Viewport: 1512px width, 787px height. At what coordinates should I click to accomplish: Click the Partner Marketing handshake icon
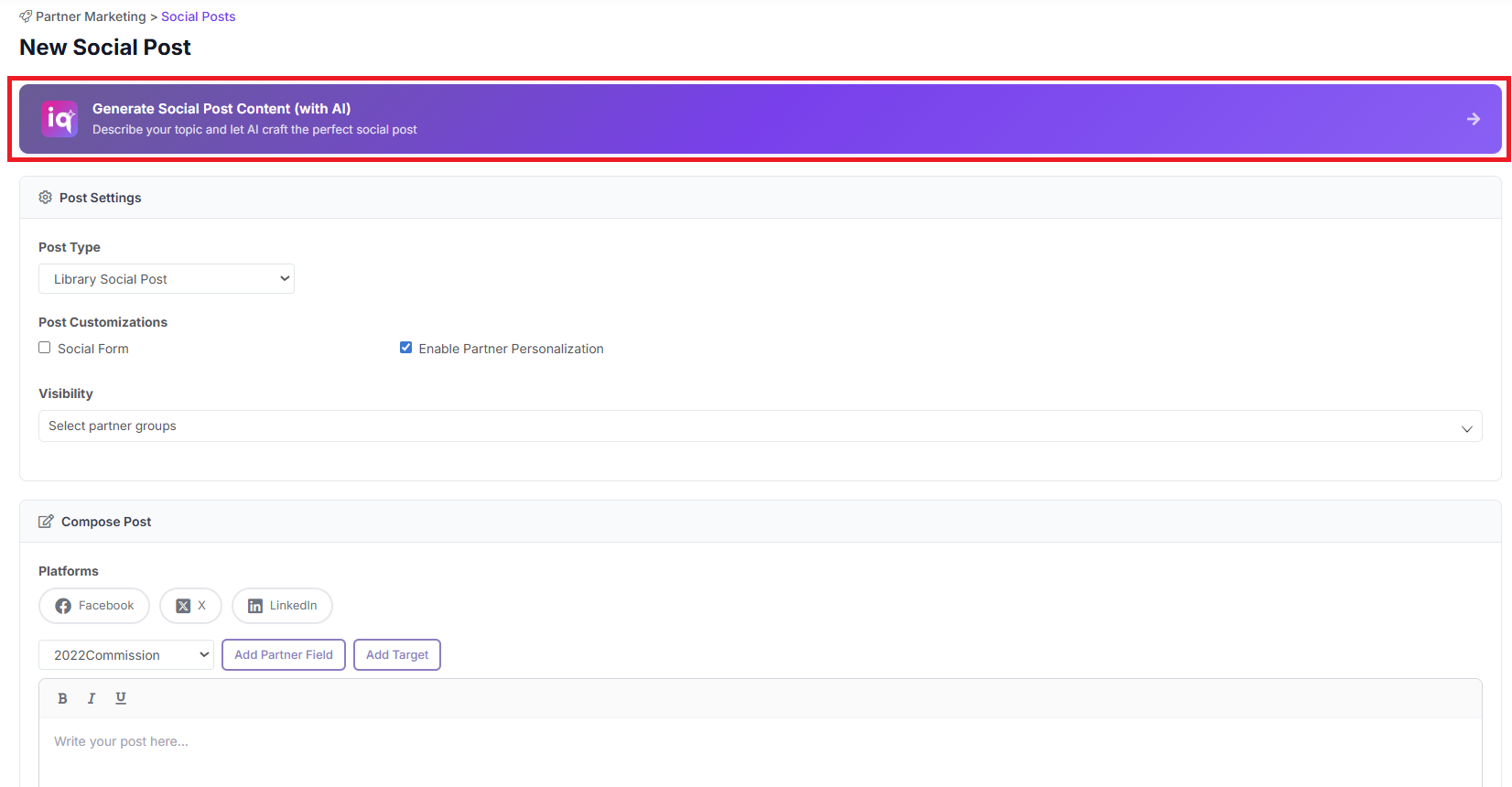[x=26, y=16]
